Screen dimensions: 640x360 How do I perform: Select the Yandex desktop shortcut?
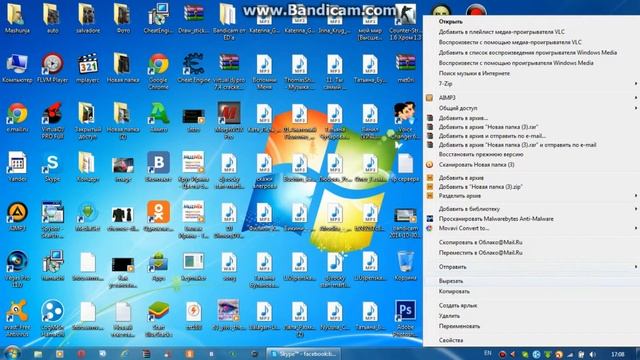17,167
